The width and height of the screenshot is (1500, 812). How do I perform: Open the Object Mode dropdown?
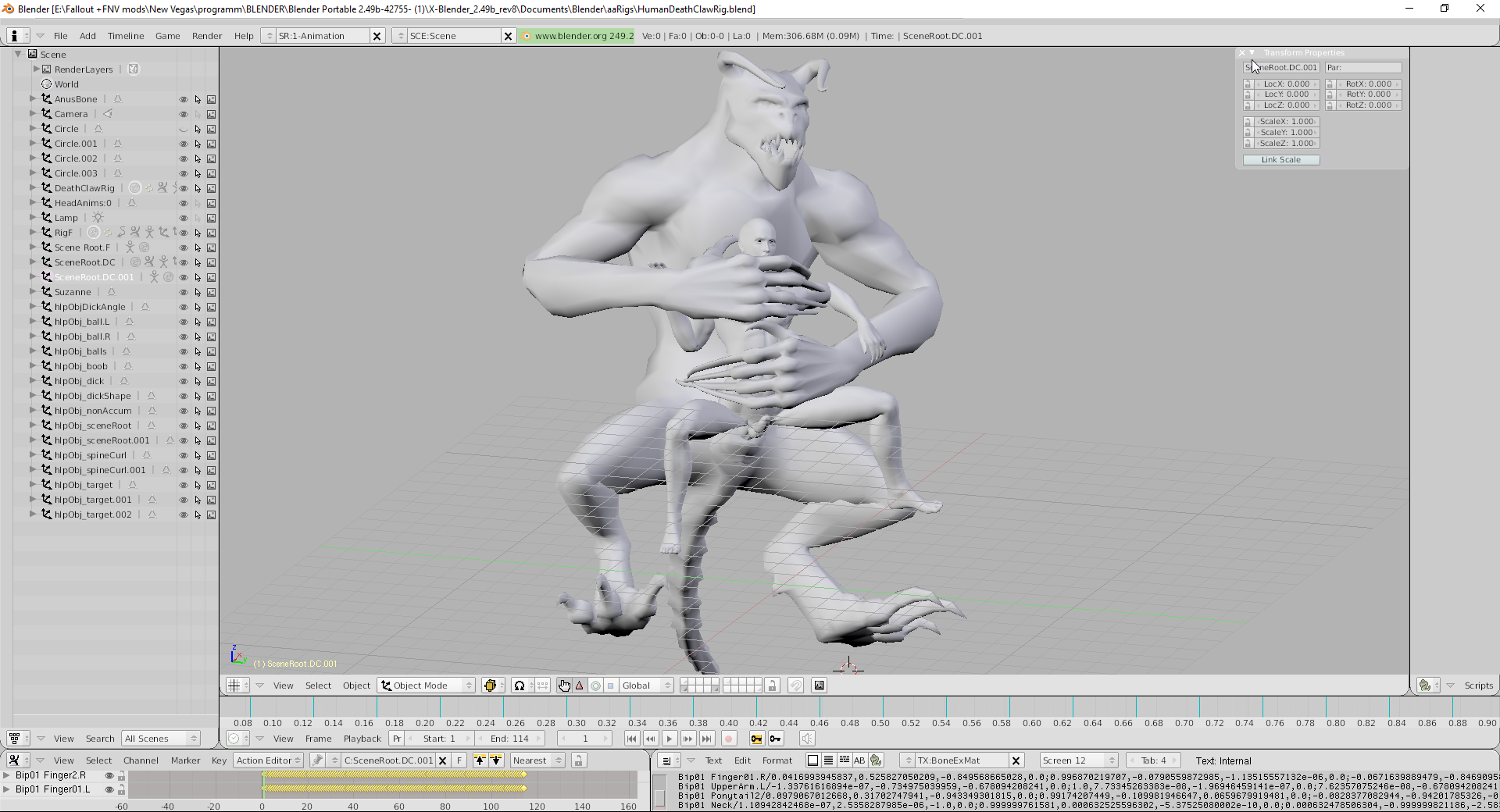427,686
